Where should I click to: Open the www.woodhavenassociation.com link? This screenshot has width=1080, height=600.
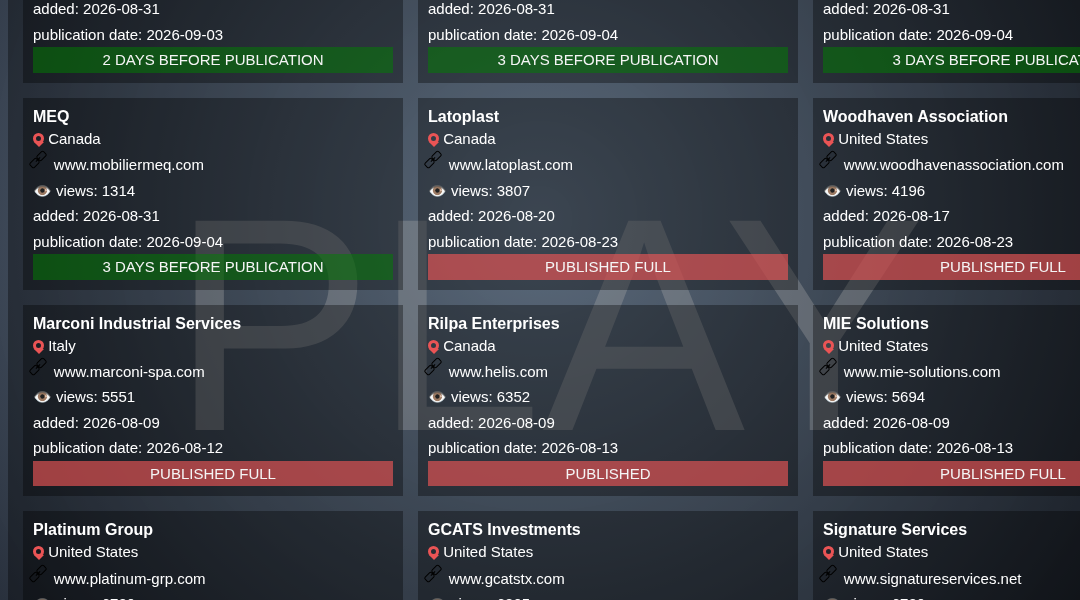(x=953, y=165)
